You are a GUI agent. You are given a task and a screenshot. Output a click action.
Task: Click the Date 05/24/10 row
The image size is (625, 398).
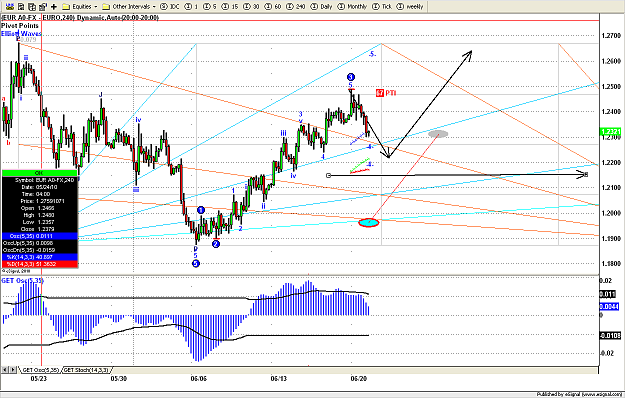coord(39,187)
